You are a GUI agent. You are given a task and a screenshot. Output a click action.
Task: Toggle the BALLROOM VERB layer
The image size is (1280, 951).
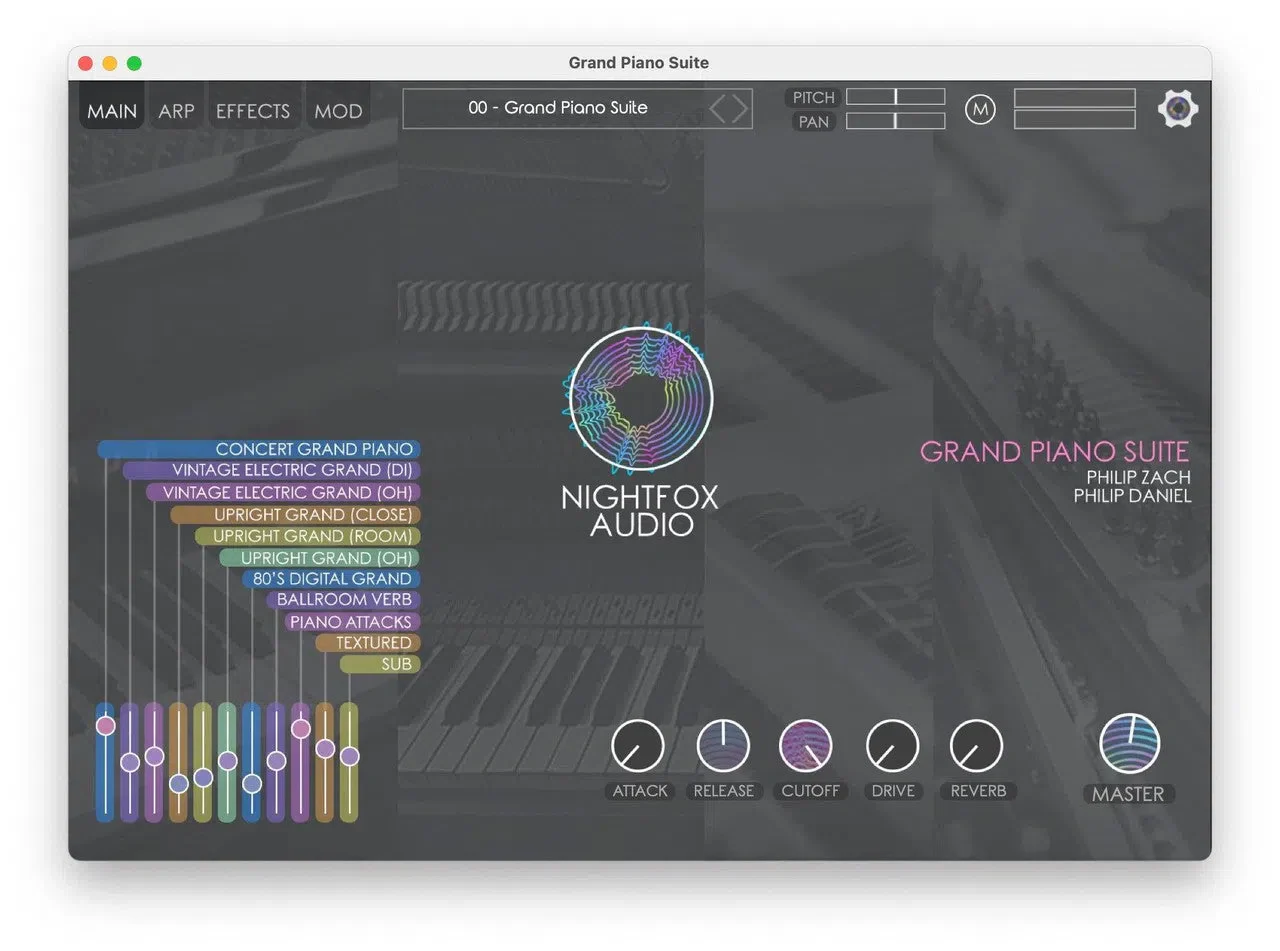[343, 600]
